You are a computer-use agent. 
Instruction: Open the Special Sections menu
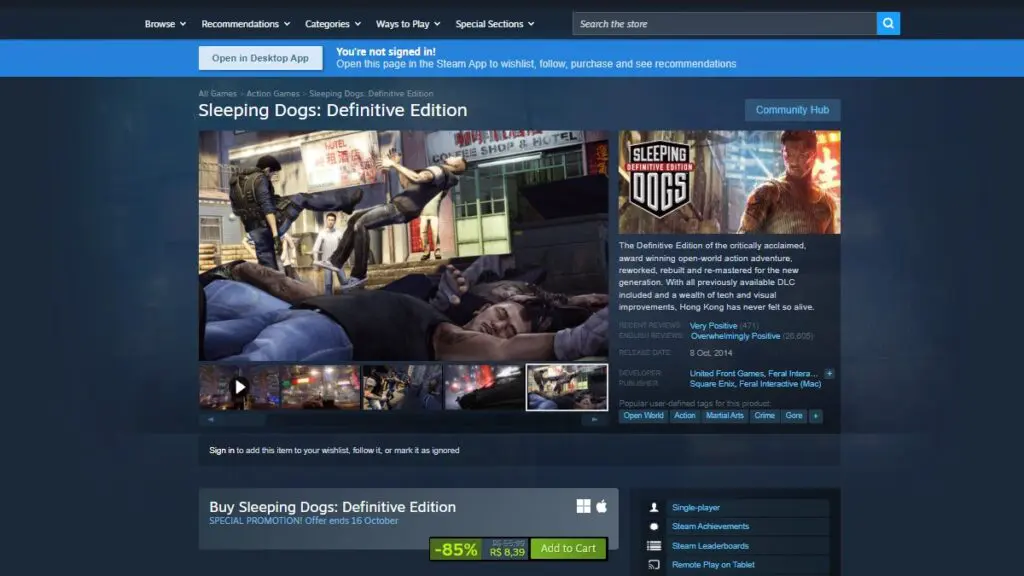(494, 24)
